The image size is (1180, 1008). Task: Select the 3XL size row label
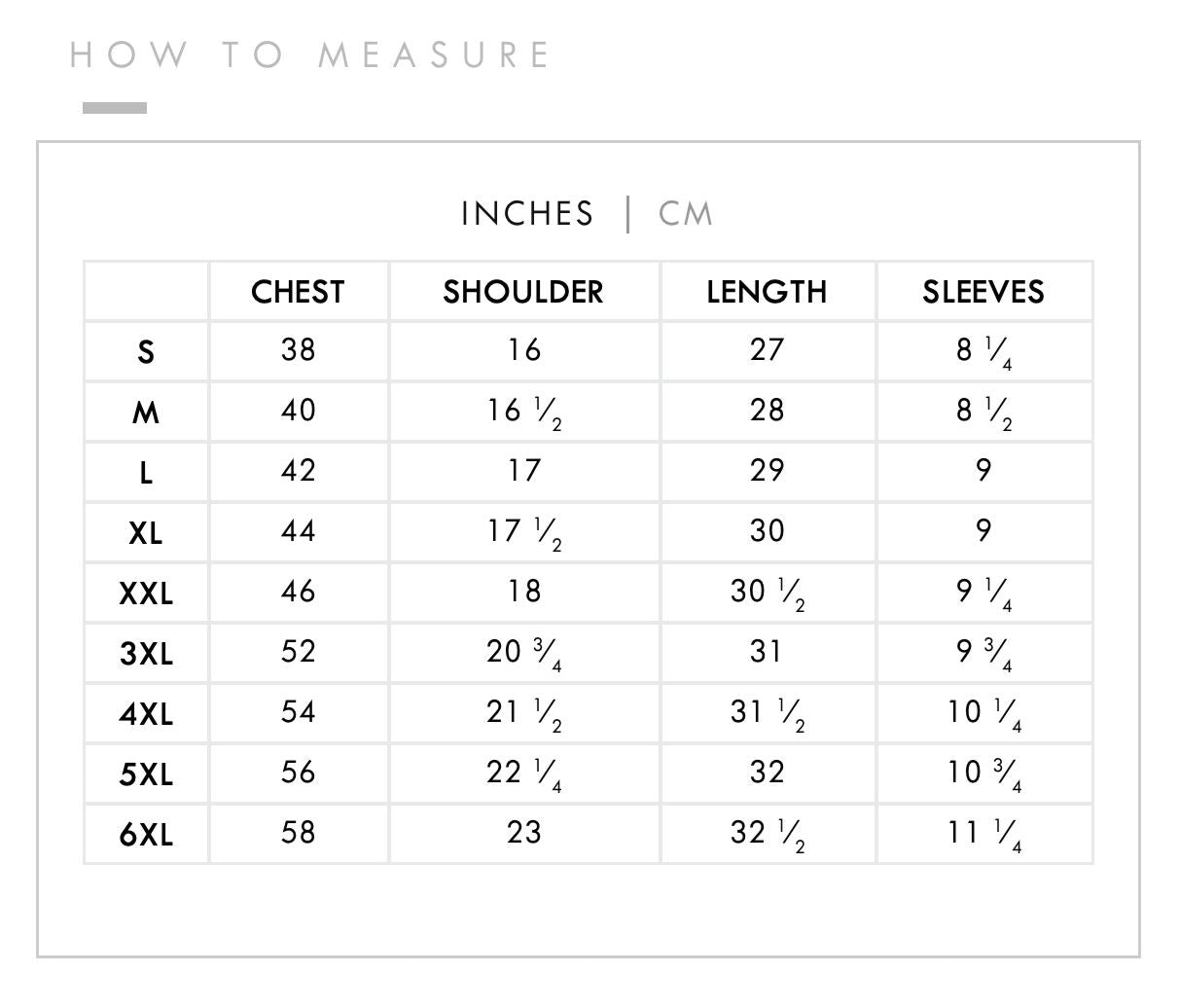(146, 654)
